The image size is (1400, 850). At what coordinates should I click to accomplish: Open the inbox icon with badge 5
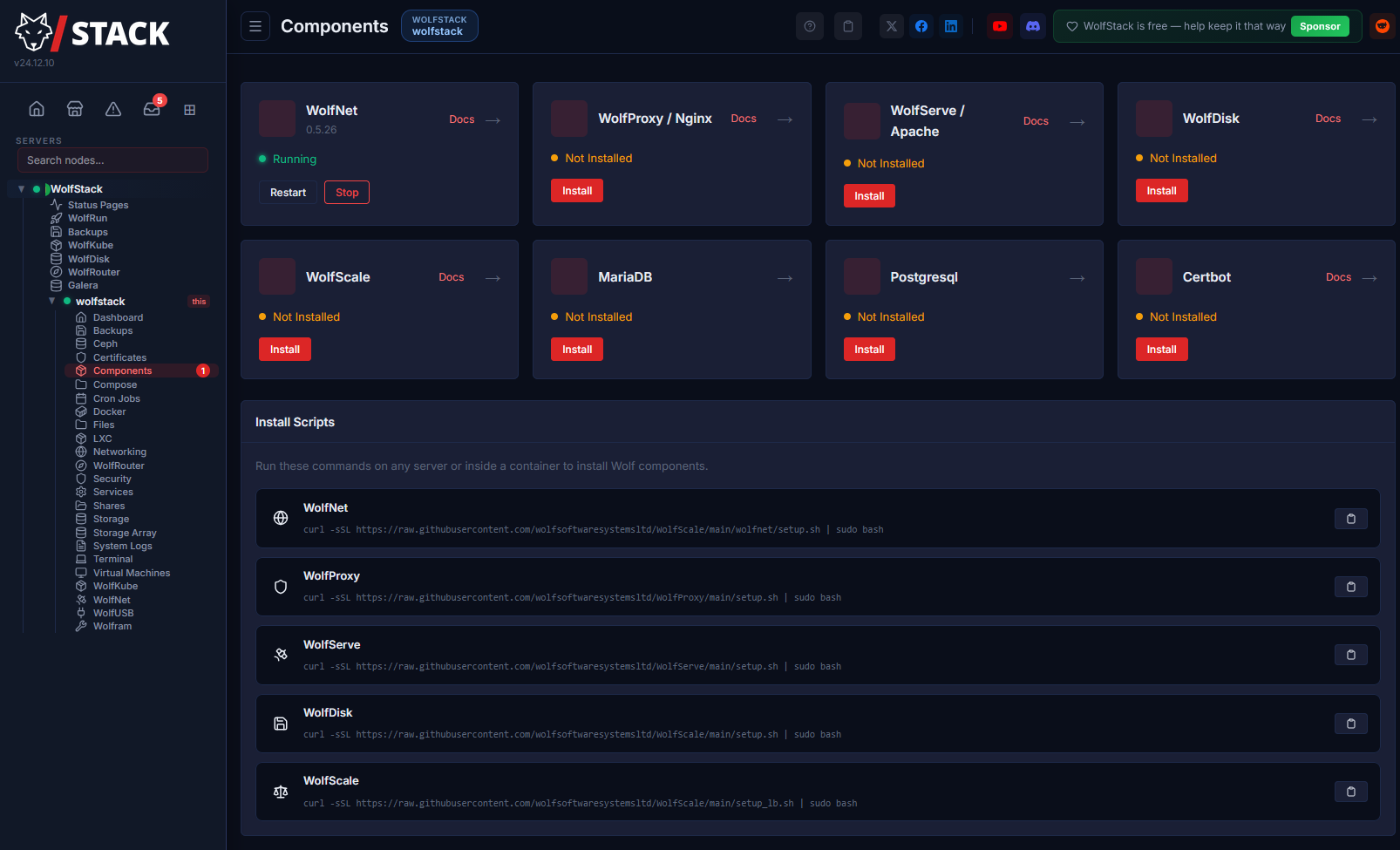click(152, 109)
